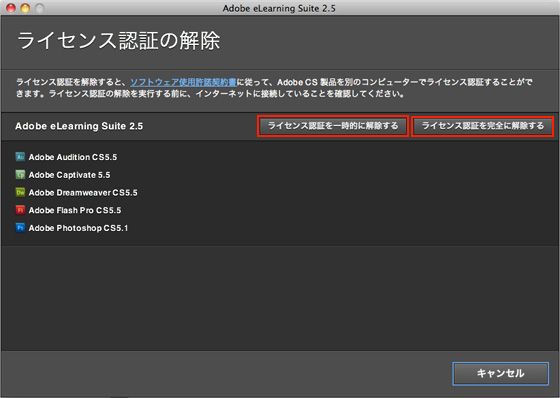Click ライセンス認証を一時的に解除する button

(332, 126)
